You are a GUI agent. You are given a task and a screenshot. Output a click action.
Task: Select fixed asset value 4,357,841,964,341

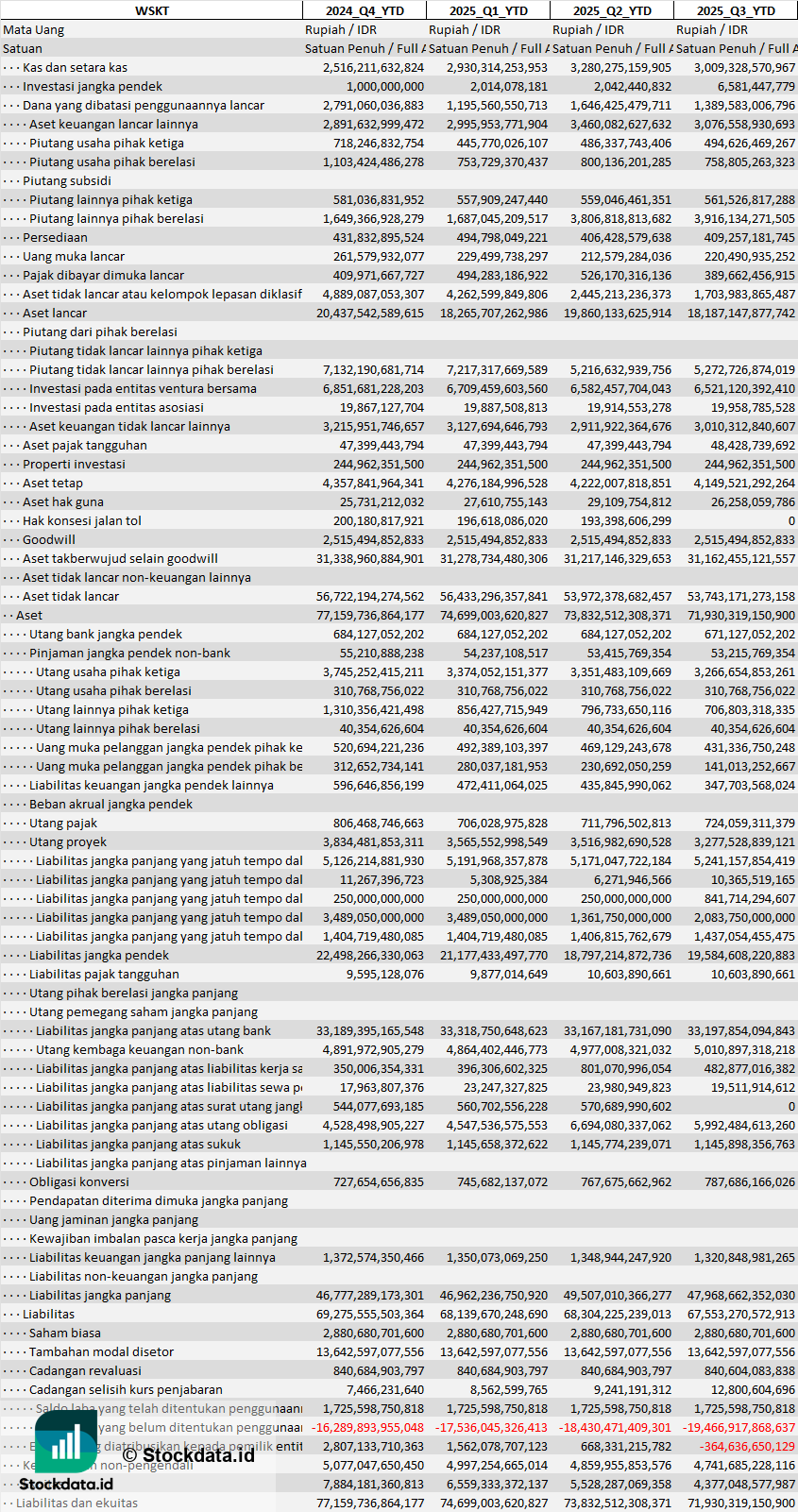(373, 483)
